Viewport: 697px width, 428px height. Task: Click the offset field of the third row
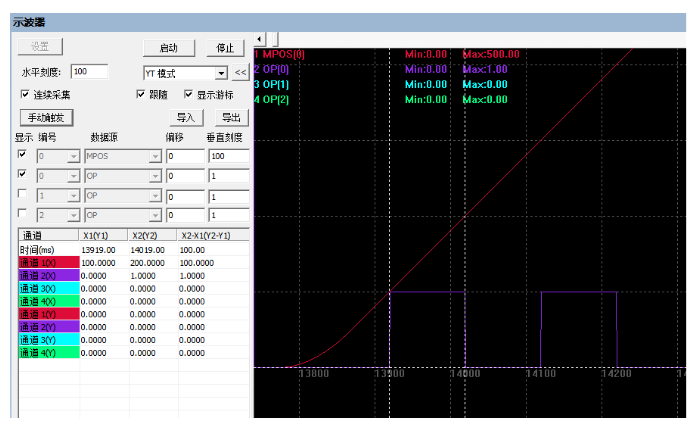185,196
